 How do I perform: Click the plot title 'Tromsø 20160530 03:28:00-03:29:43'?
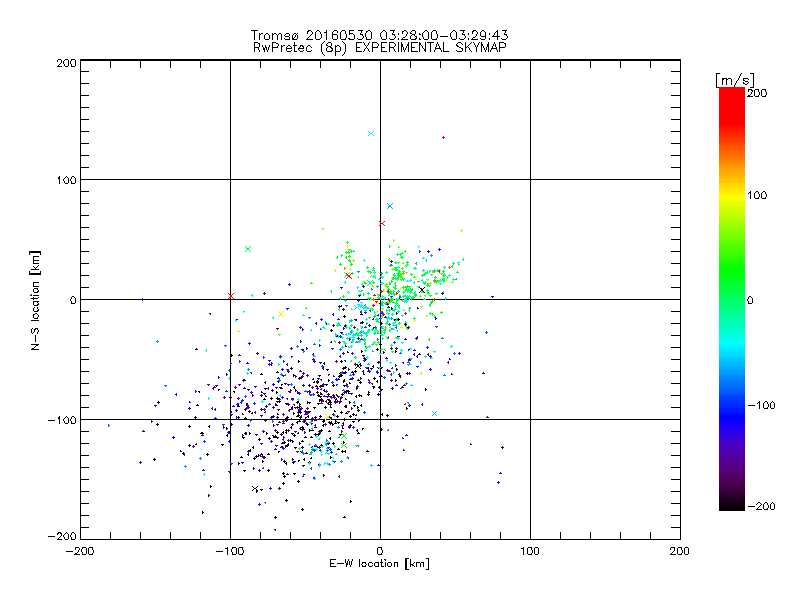[x=379, y=35]
